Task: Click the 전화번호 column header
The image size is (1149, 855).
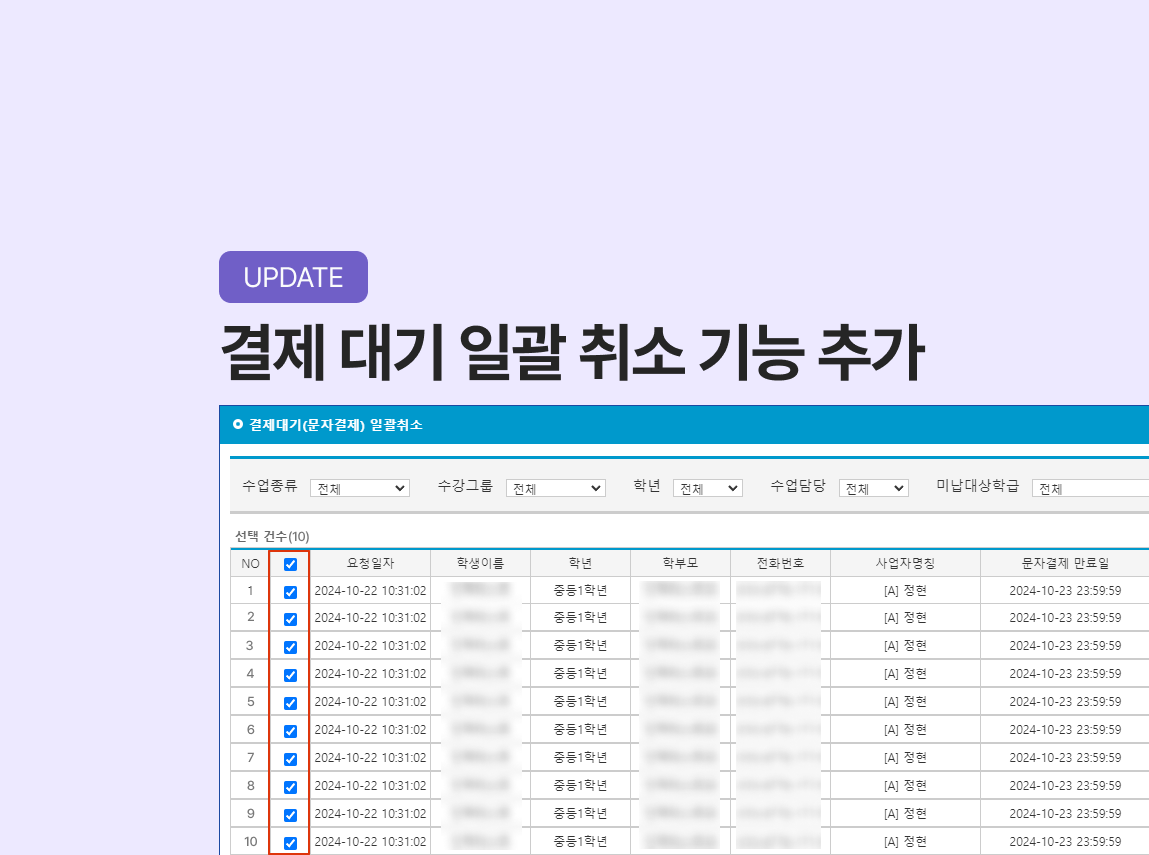Action: (780, 563)
